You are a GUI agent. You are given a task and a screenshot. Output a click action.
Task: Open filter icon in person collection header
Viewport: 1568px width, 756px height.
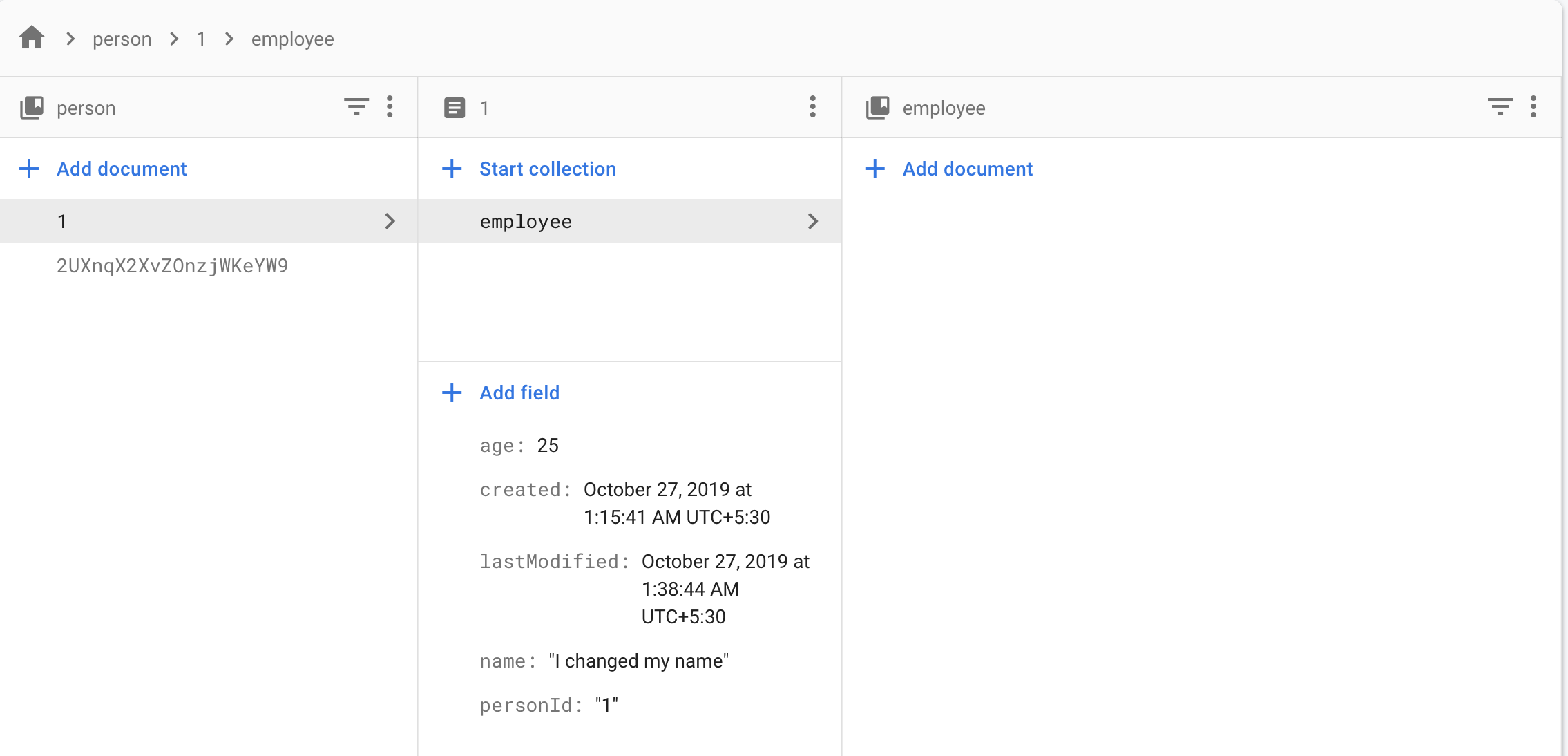(x=356, y=107)
